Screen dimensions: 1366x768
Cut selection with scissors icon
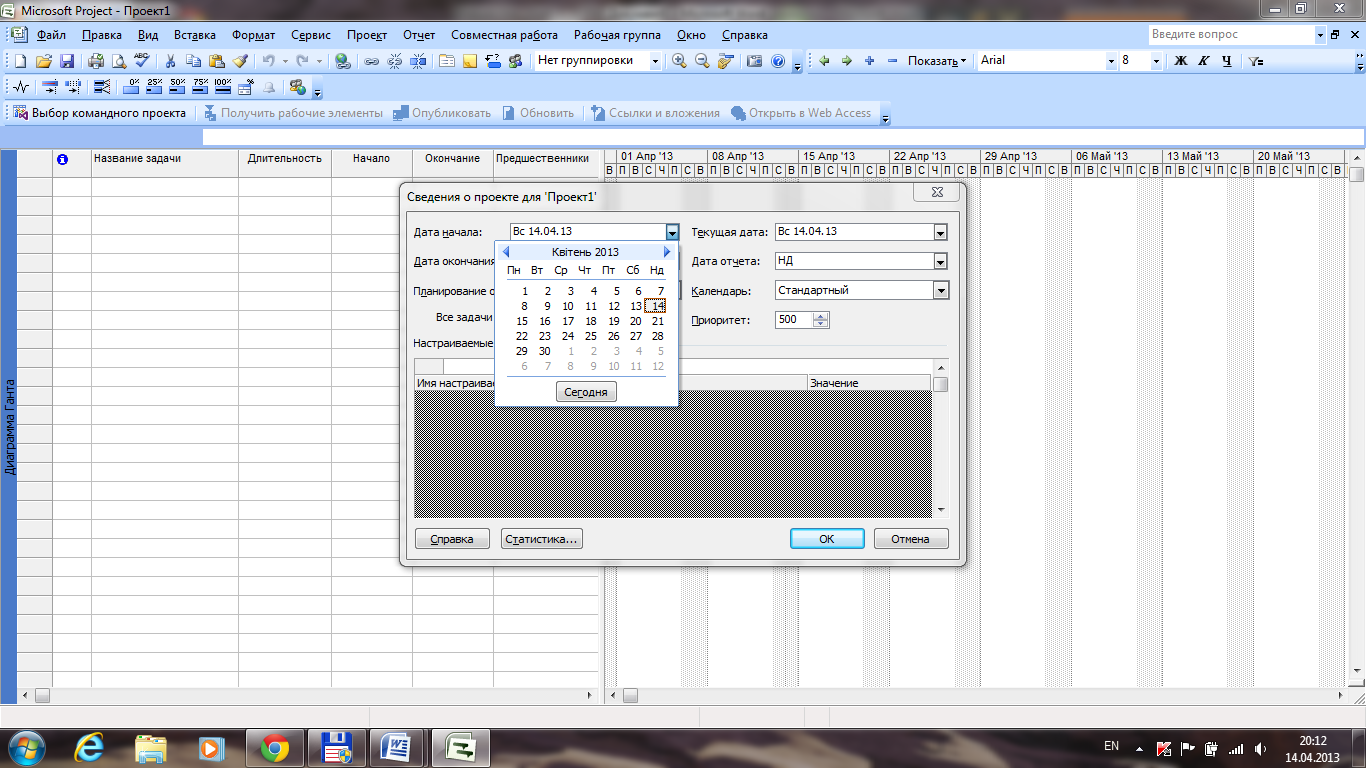(x=170, y=61)
